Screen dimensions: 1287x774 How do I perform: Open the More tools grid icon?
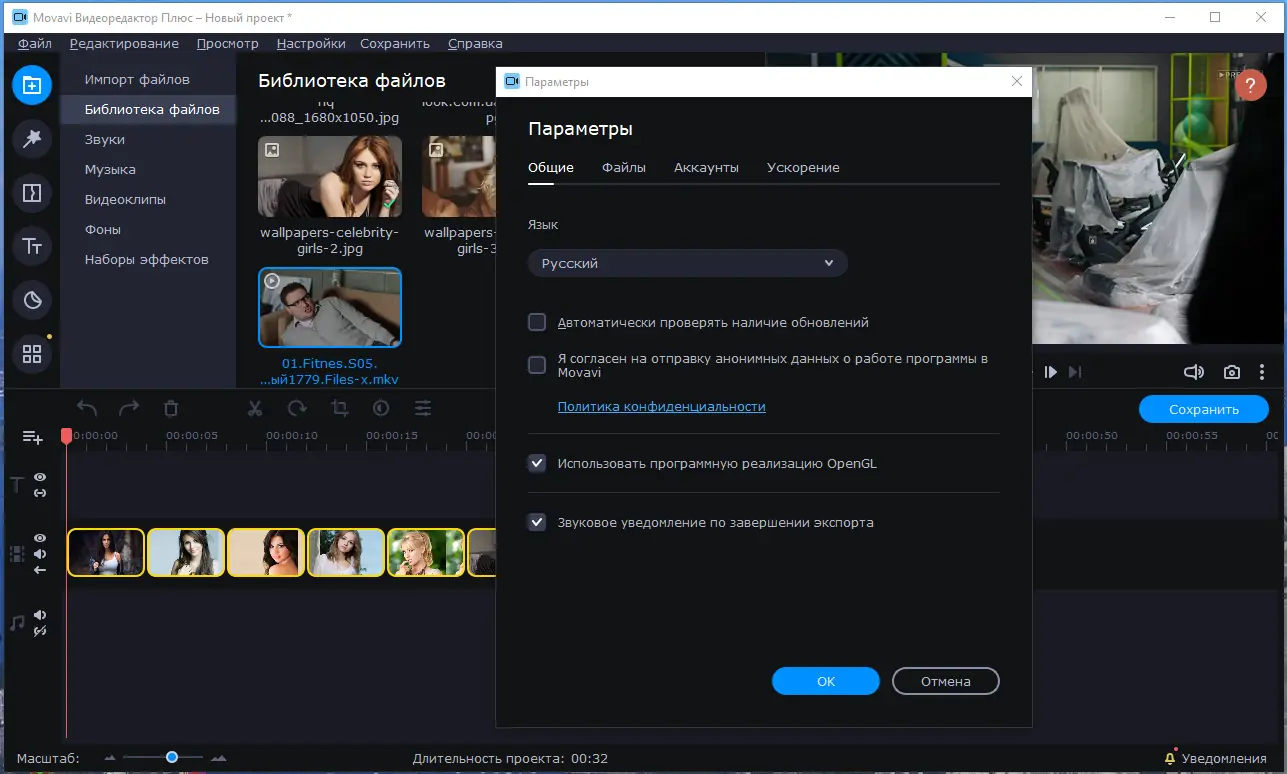click(x=32, y=355)
